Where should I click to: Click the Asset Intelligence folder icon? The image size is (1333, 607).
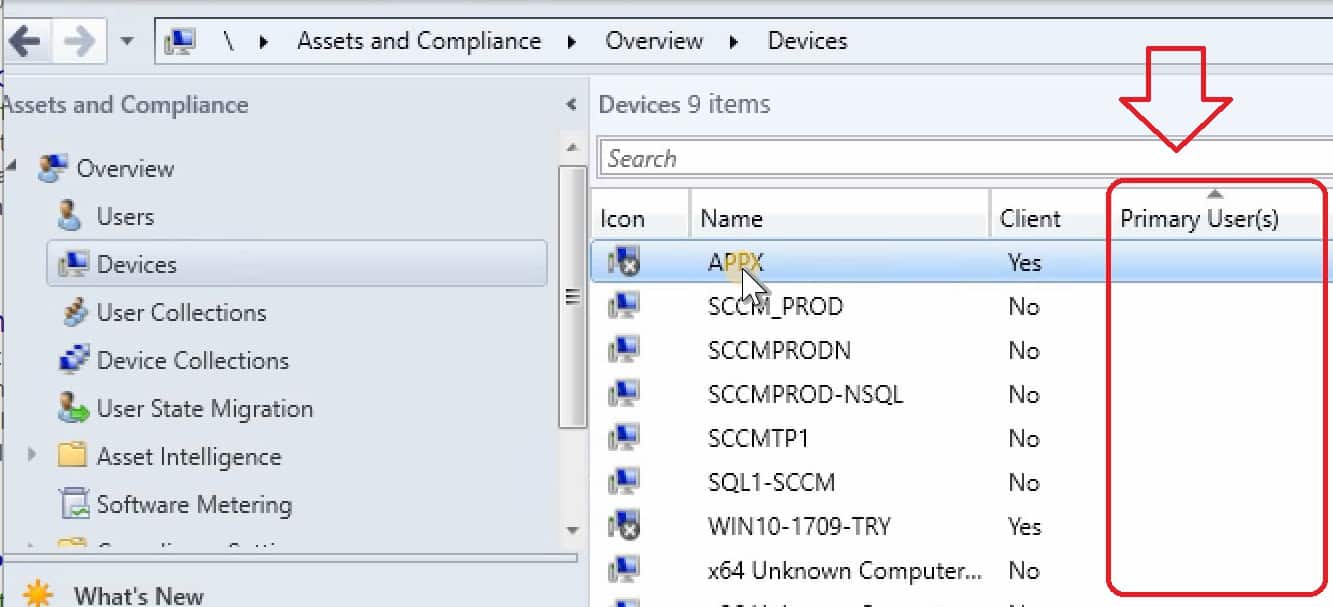pos(72,456)
